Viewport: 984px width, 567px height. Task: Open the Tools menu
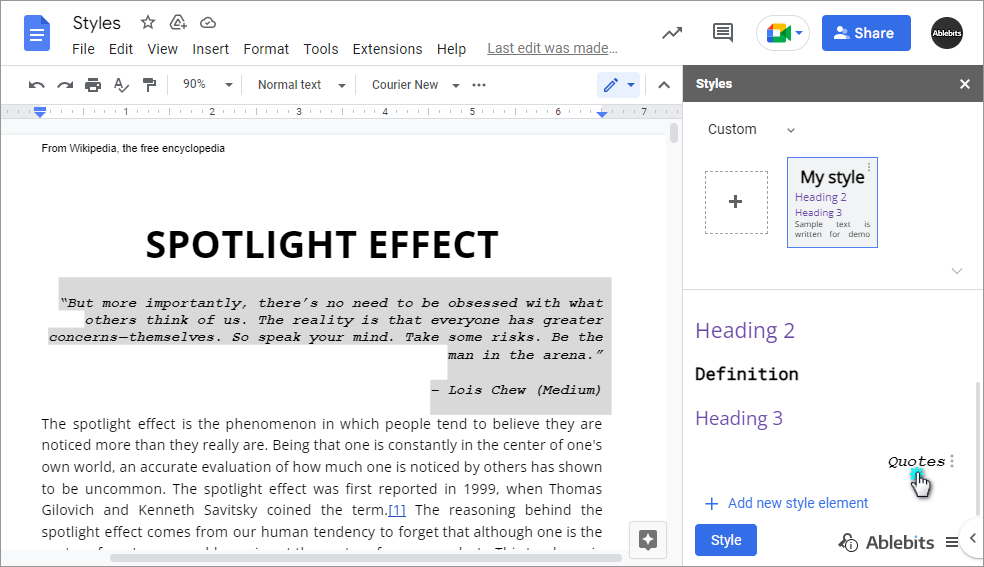pyautogui.click(x=321, y=49)
